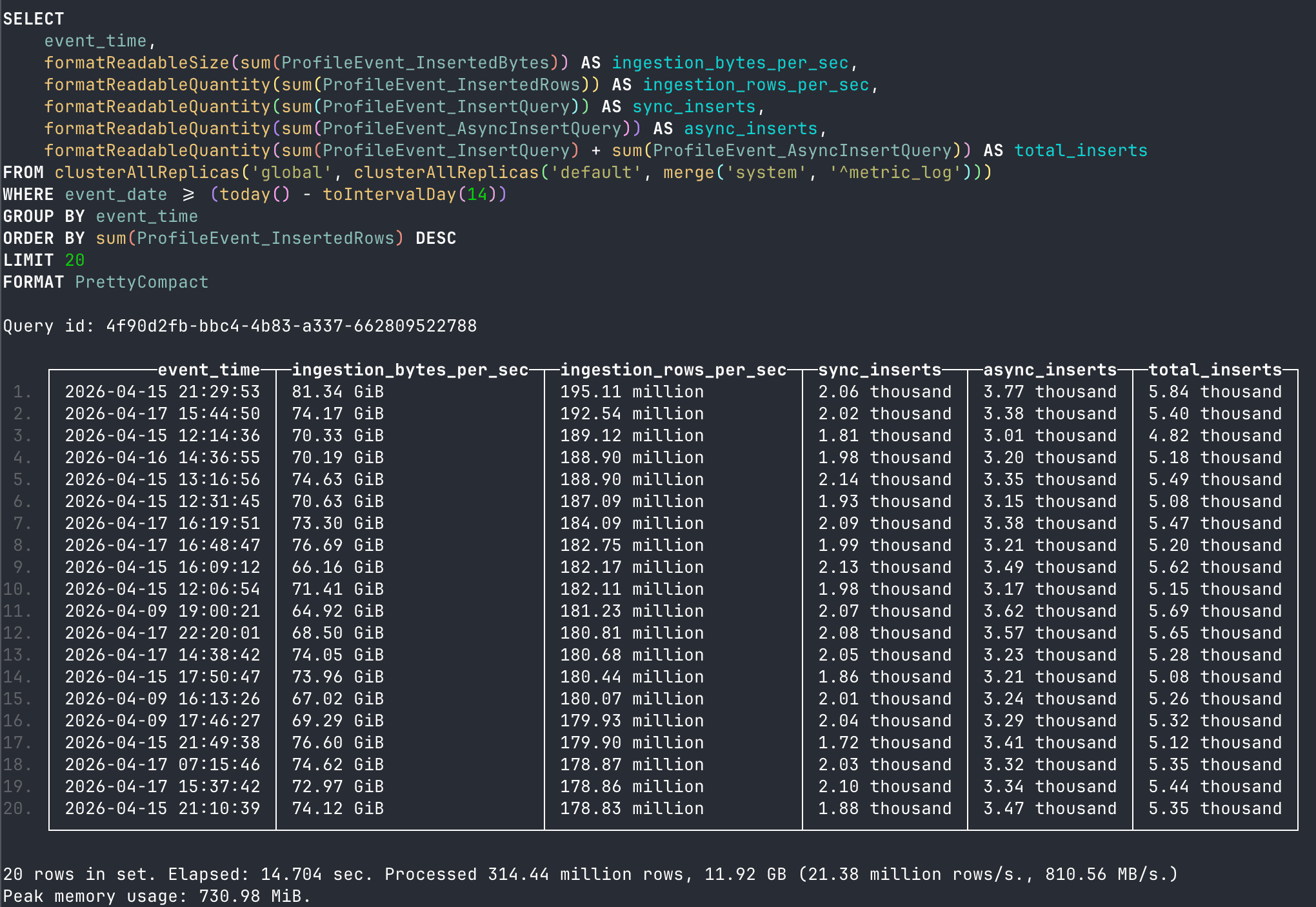Click value 81.34 GiB
1316x907 pixels.
point(338,392)
